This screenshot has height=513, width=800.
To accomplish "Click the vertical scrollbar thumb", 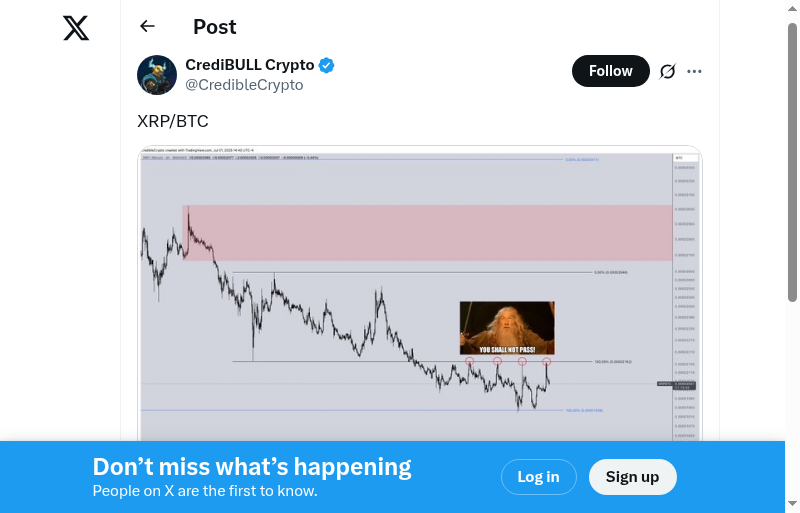I will 793,160.
